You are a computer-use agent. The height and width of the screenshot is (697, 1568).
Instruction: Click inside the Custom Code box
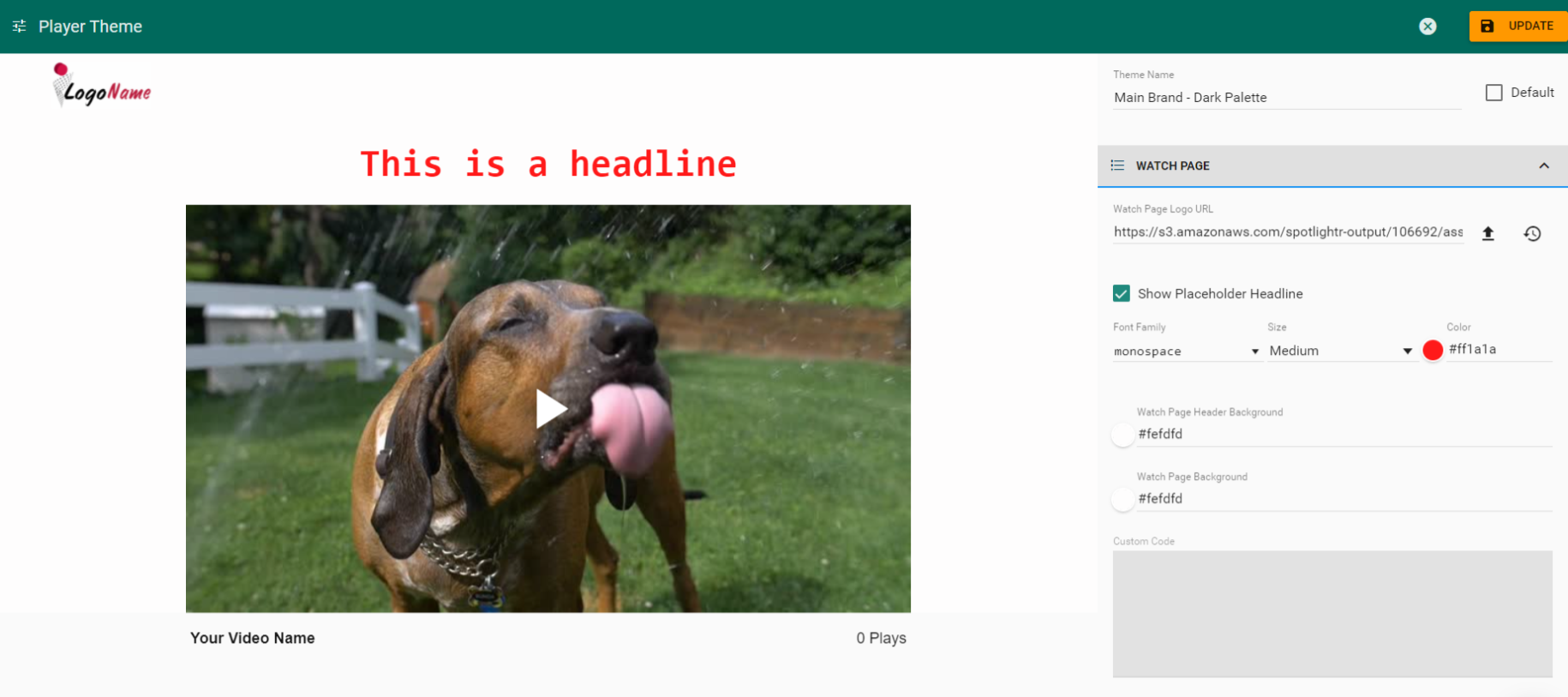click(1332, 614)
